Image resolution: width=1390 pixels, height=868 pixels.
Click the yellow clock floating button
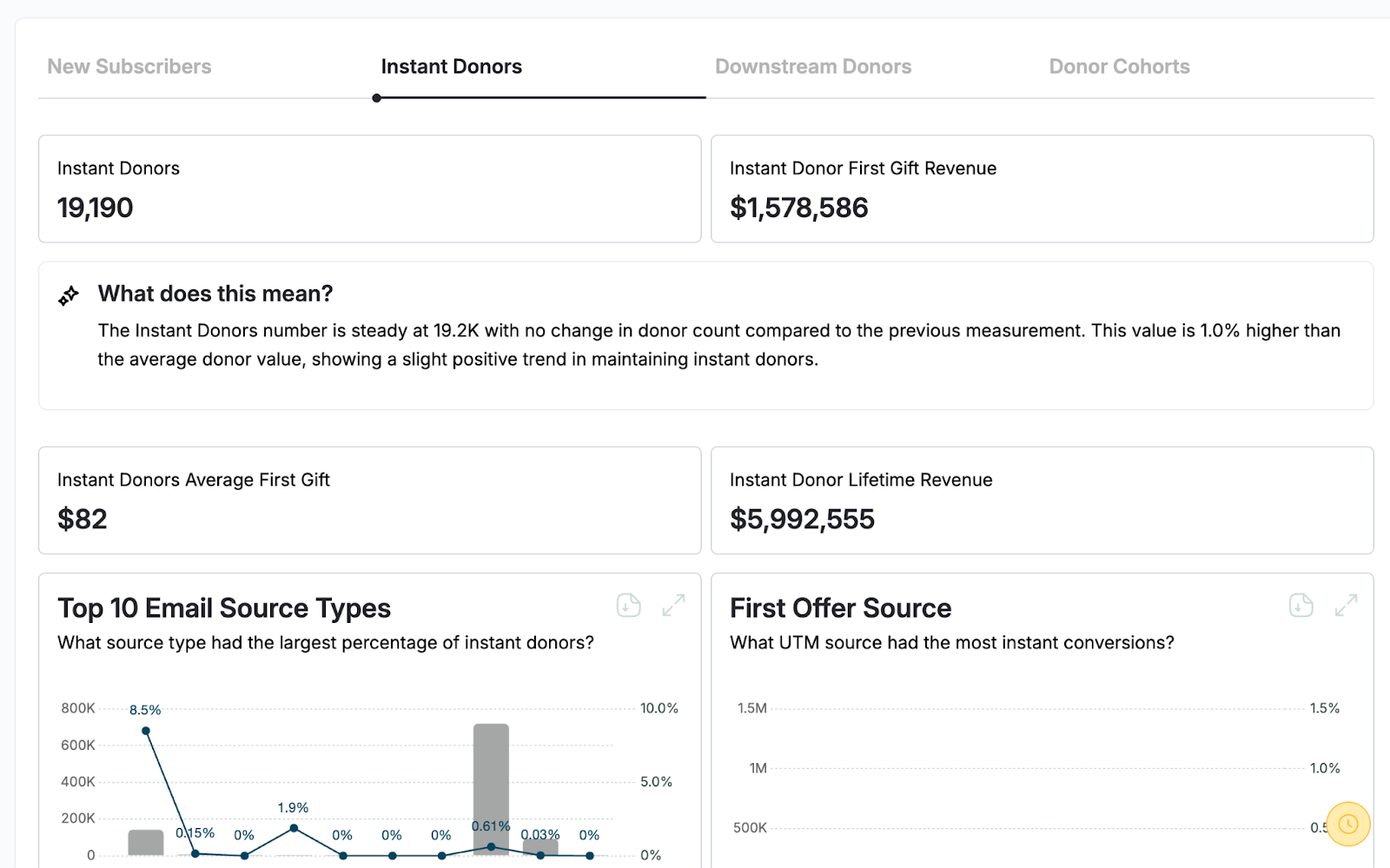pos(1347,824)
